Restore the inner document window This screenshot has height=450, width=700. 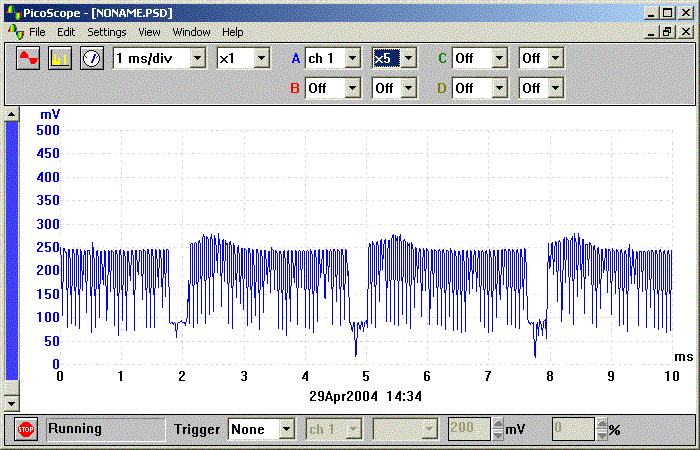(x=667, y=32)
